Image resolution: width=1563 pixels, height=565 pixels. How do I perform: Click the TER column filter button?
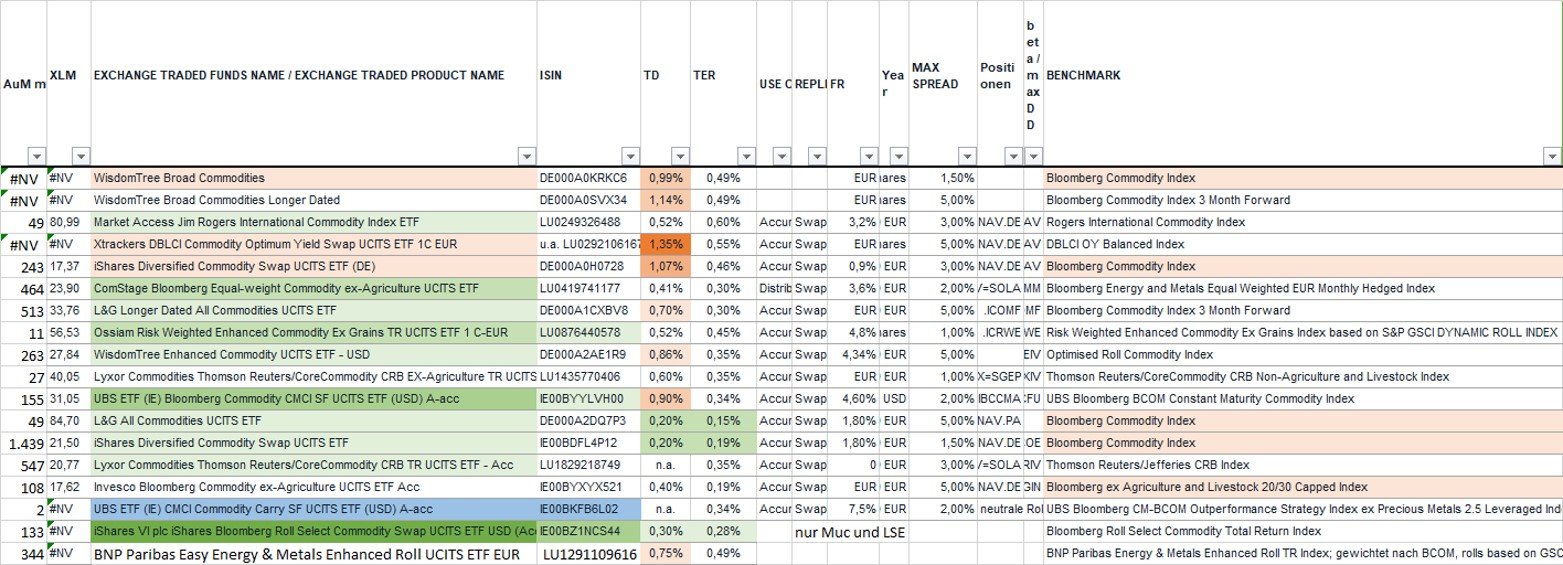(745, 156)
